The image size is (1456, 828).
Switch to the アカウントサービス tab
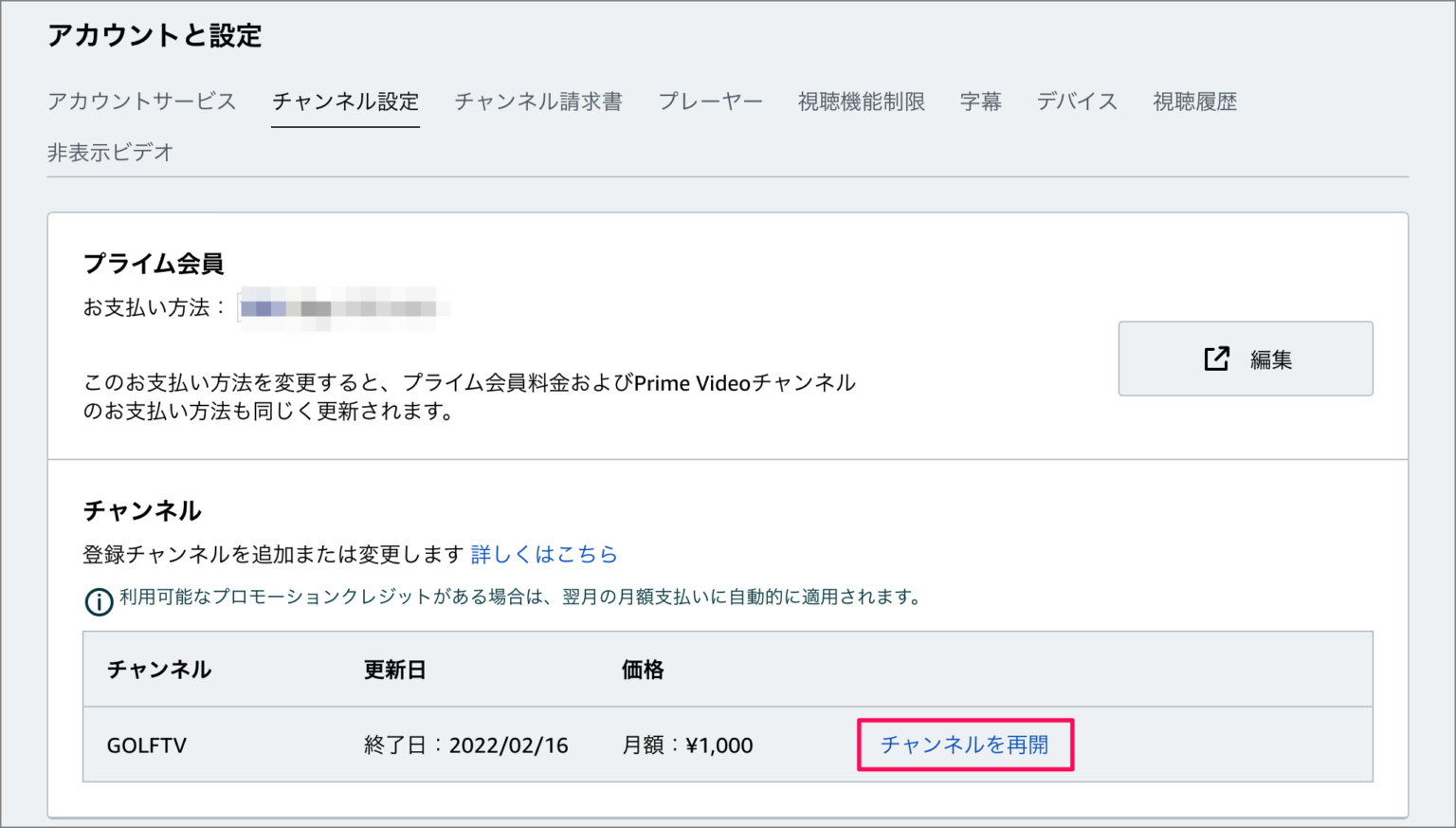(x=140, y=101)
